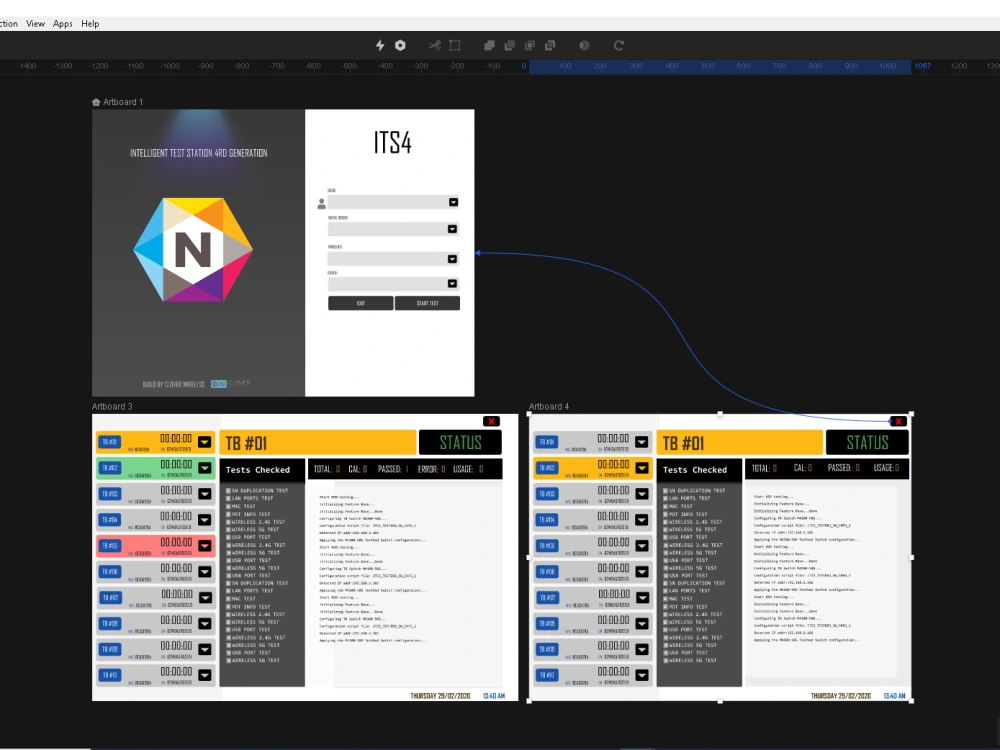Image resolution: width=1000 pixels, height=750 pixels.
Task: Click the blue TB #09 badge in Artboard 4
Action: coord(547,649)
